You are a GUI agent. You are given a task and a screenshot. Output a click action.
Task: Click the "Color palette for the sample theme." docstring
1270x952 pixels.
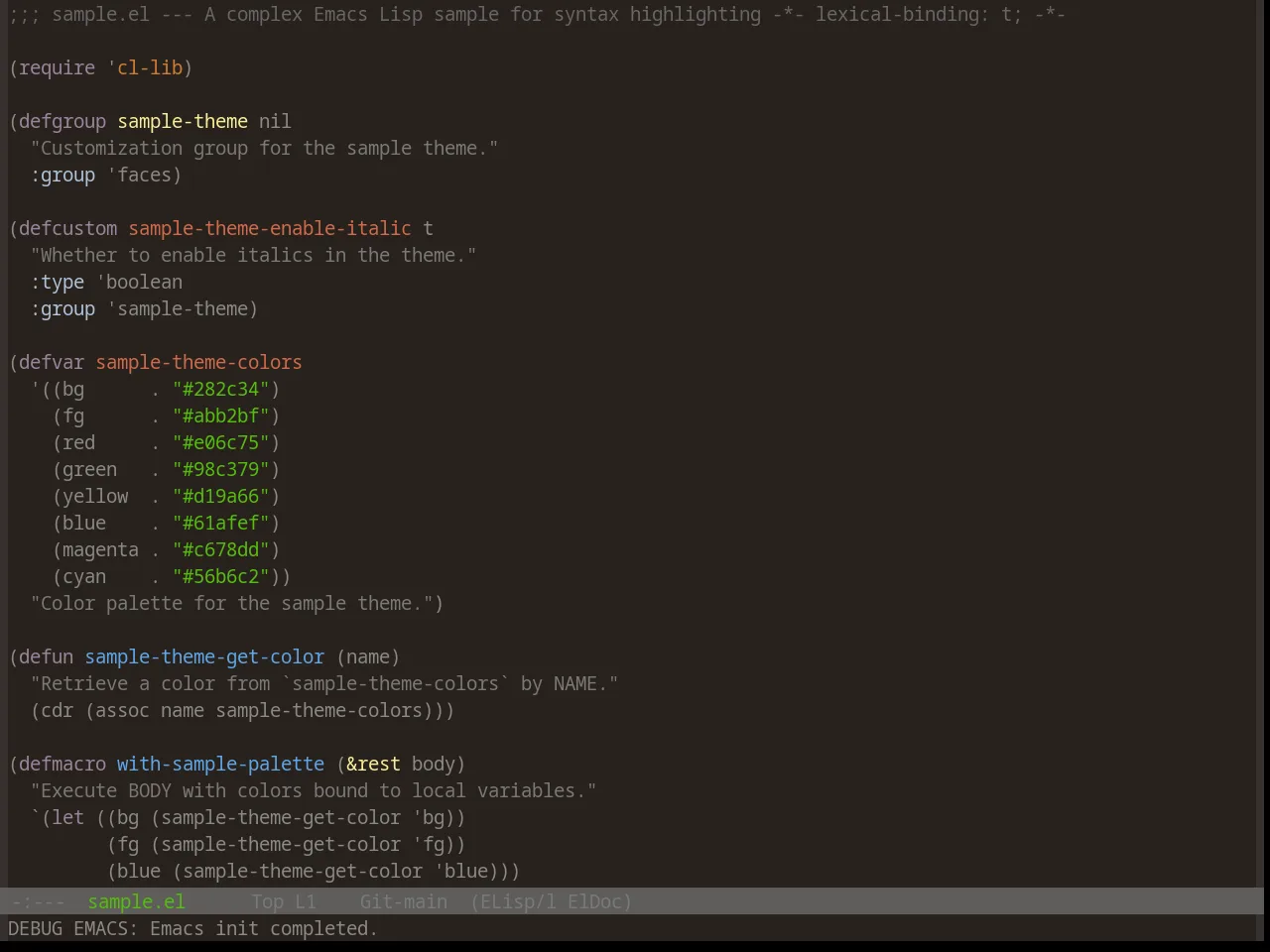click(x=231, y=603)
